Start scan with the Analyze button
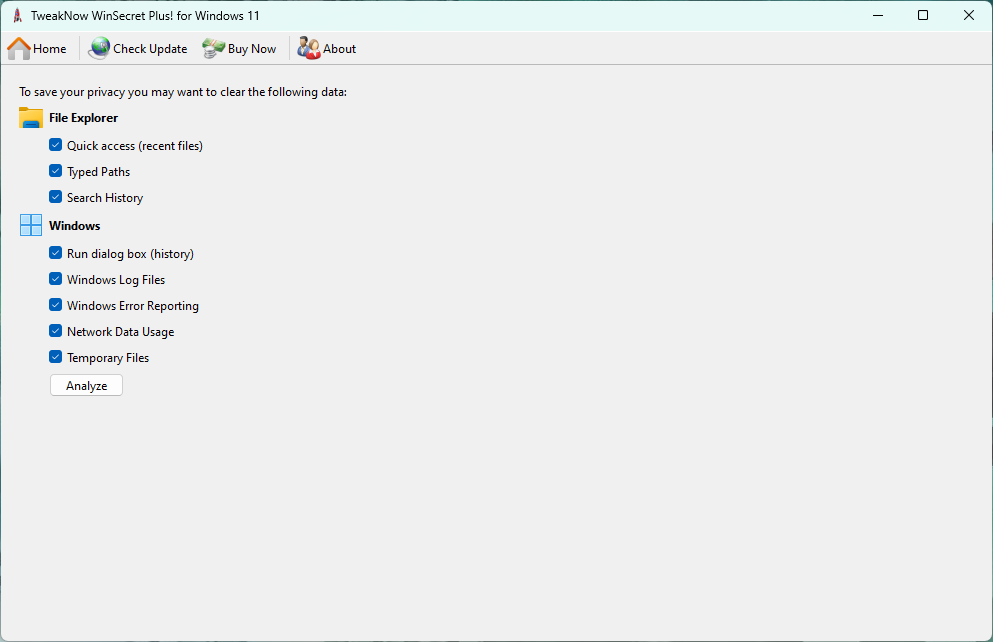The height and width of the screenshot is (642, 993). point(86,386)
